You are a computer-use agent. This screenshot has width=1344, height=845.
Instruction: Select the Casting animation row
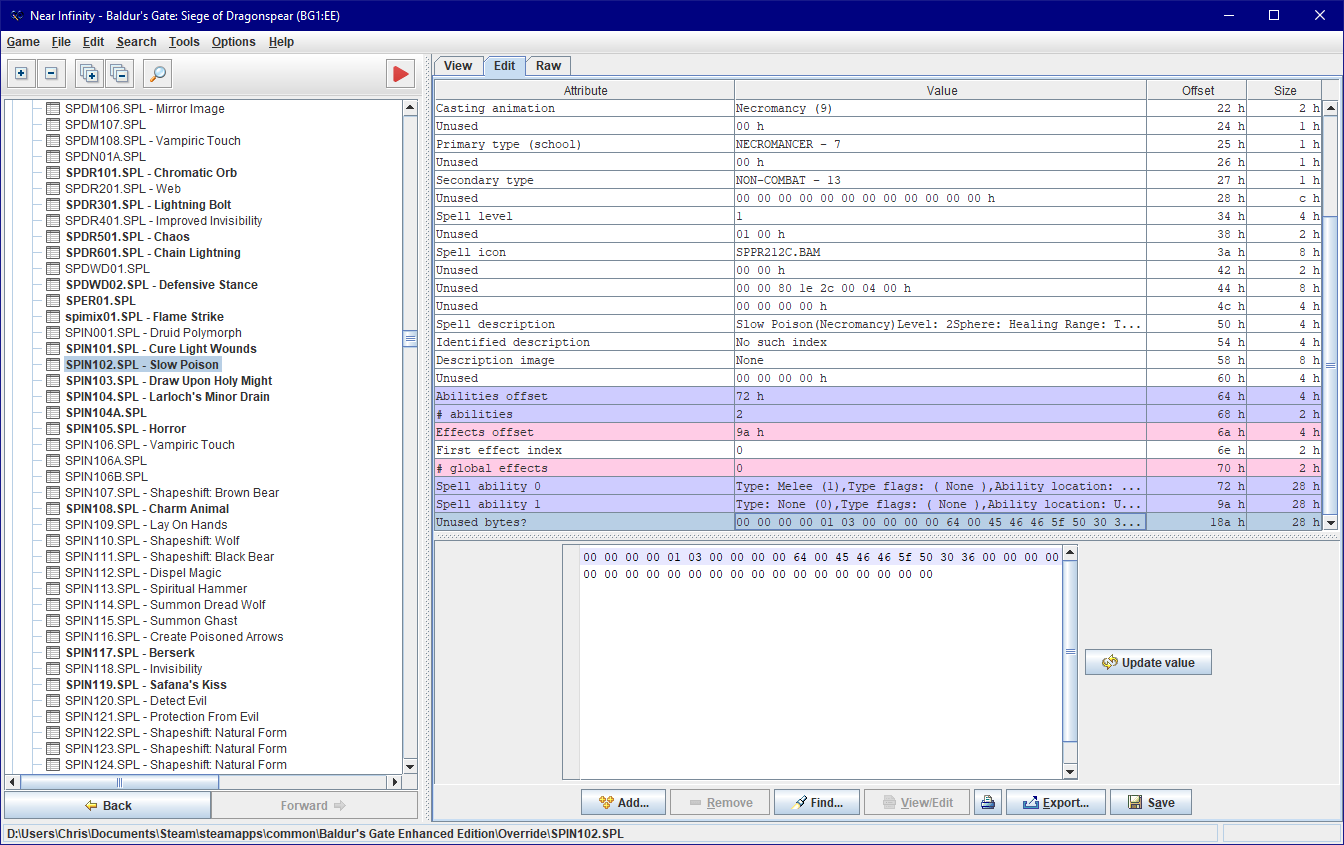pyautogui.click(x=878, y=108)
